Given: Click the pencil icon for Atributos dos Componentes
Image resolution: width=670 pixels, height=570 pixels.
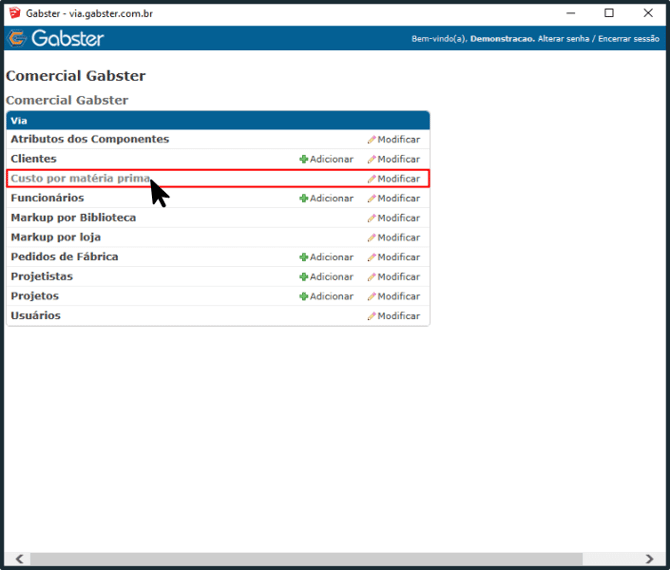Looking at the screenshot, I should 372,140.
